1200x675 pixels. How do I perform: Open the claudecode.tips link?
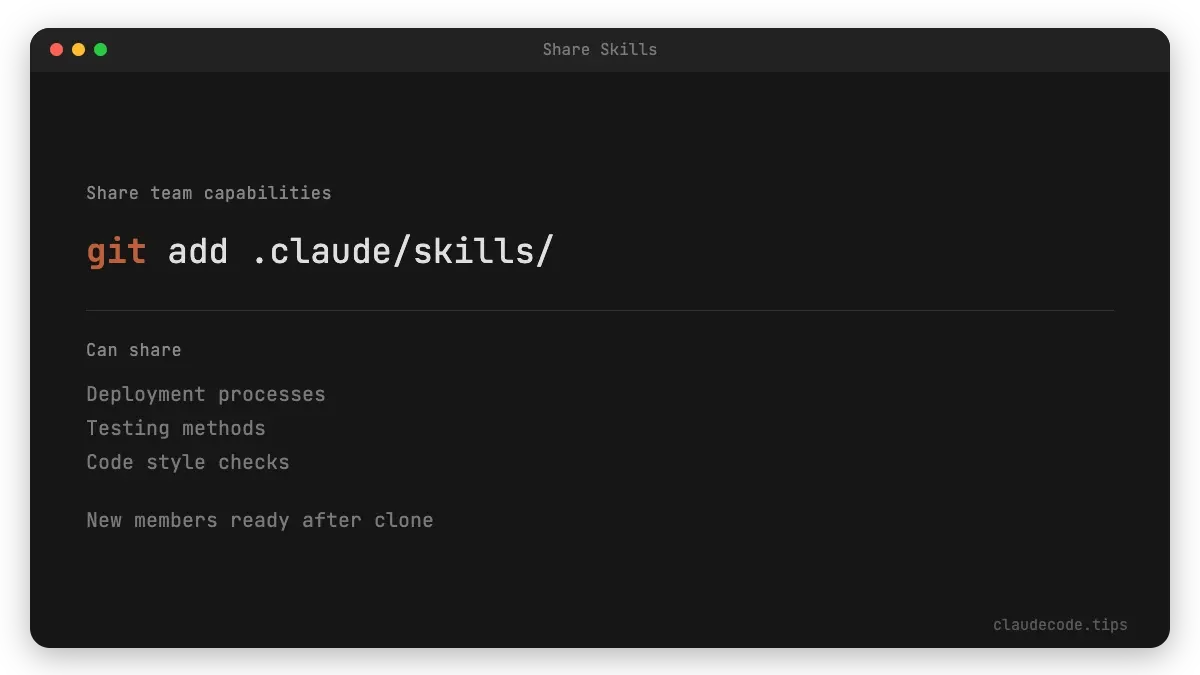click(1060, 625)
